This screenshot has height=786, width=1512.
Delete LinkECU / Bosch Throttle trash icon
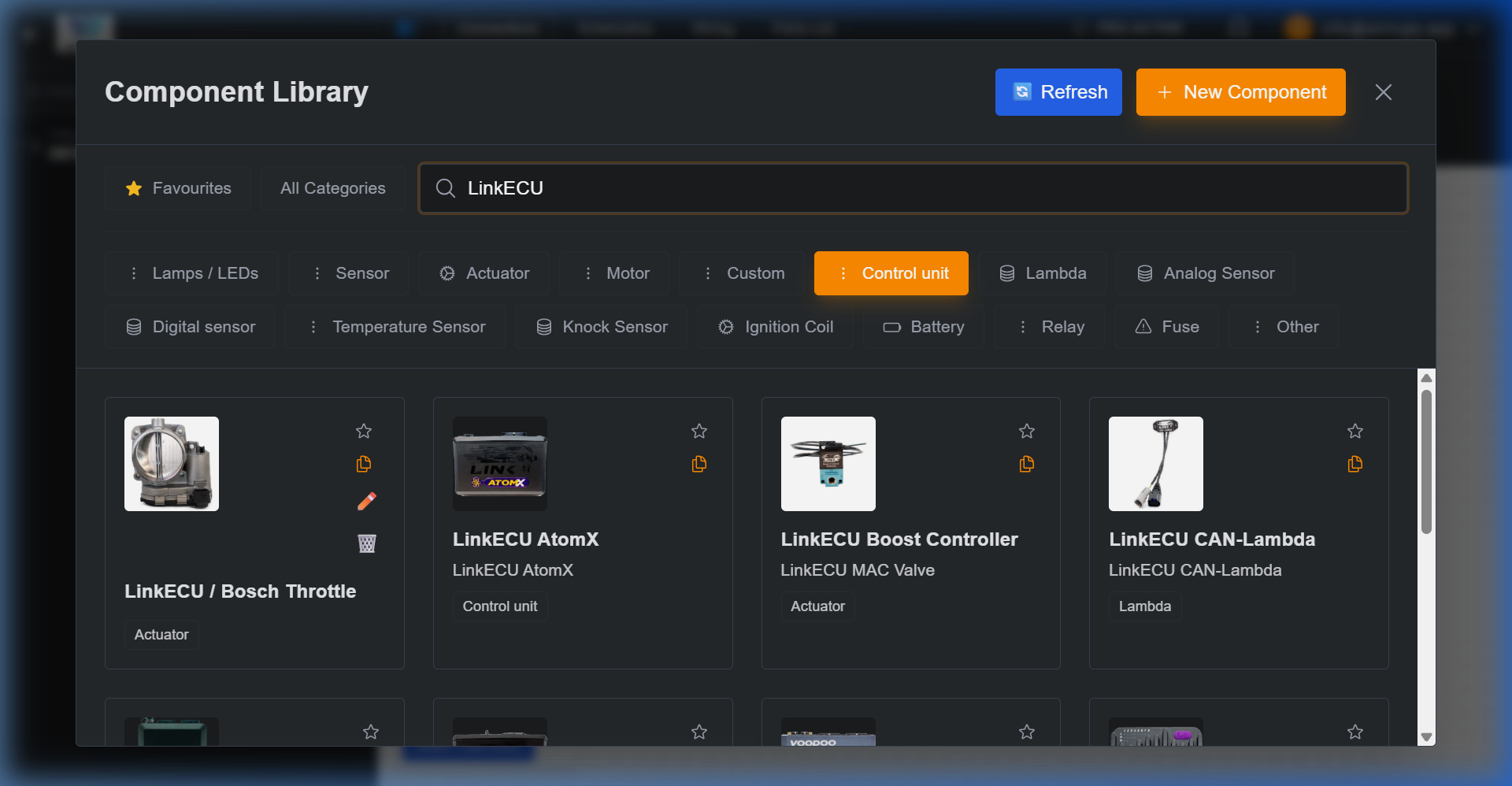[367, 543]
